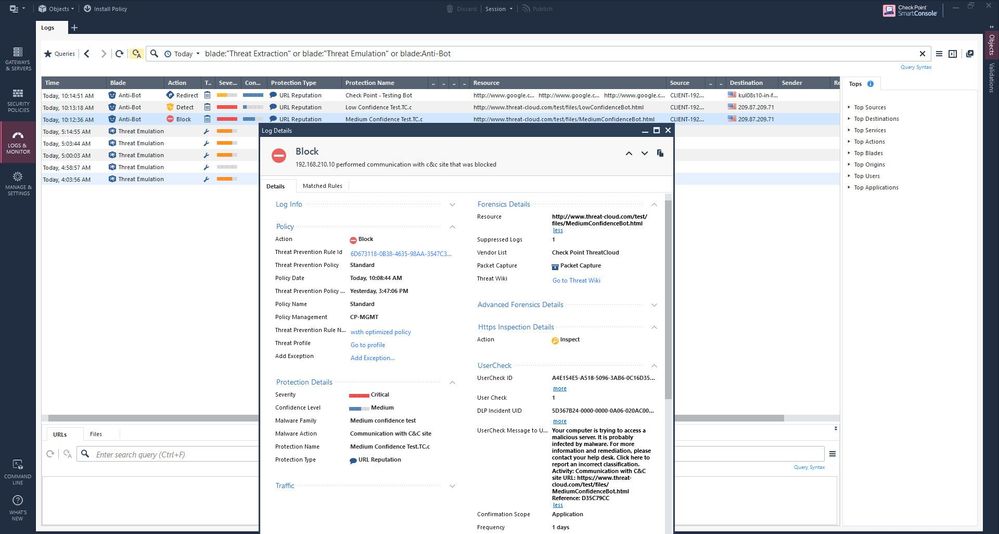
Task: Toggle auto-refresh highlighted icon in toolbar
Action: pos(136,54)
